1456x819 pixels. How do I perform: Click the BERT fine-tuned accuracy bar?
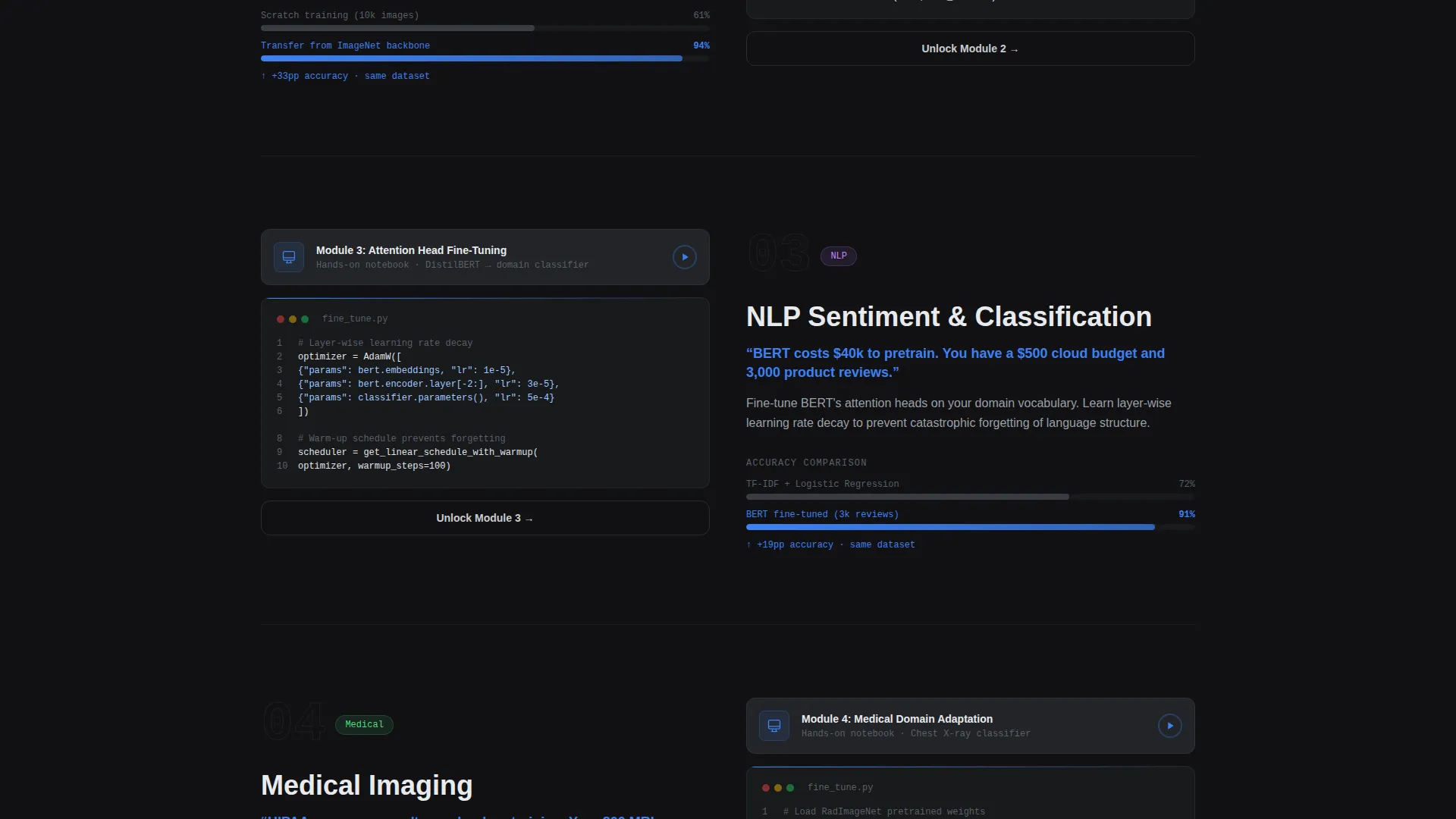[970, 527]
